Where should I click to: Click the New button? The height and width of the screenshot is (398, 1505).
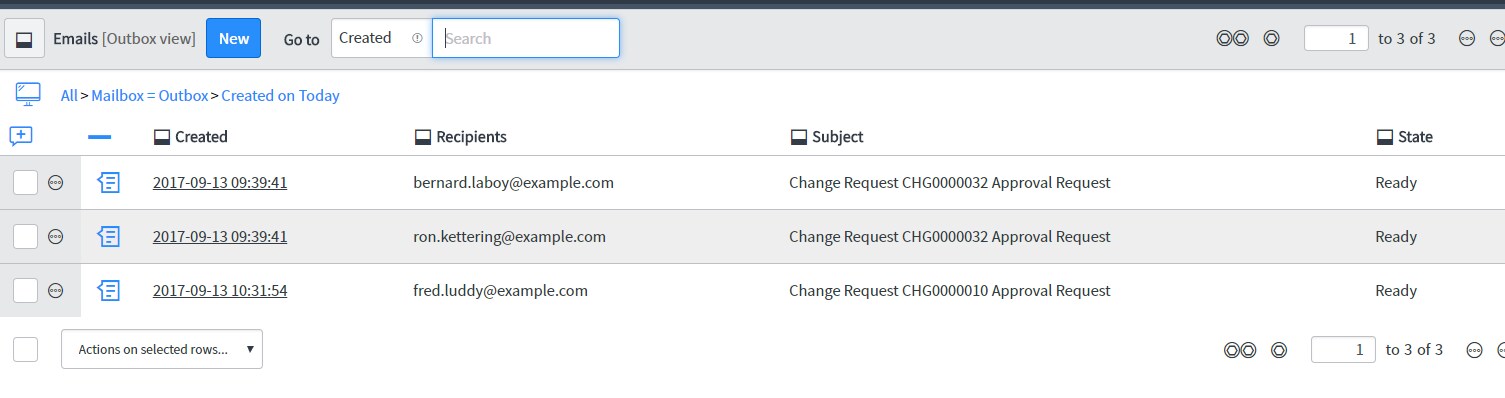pyautogui.click(x=234, y=38)
